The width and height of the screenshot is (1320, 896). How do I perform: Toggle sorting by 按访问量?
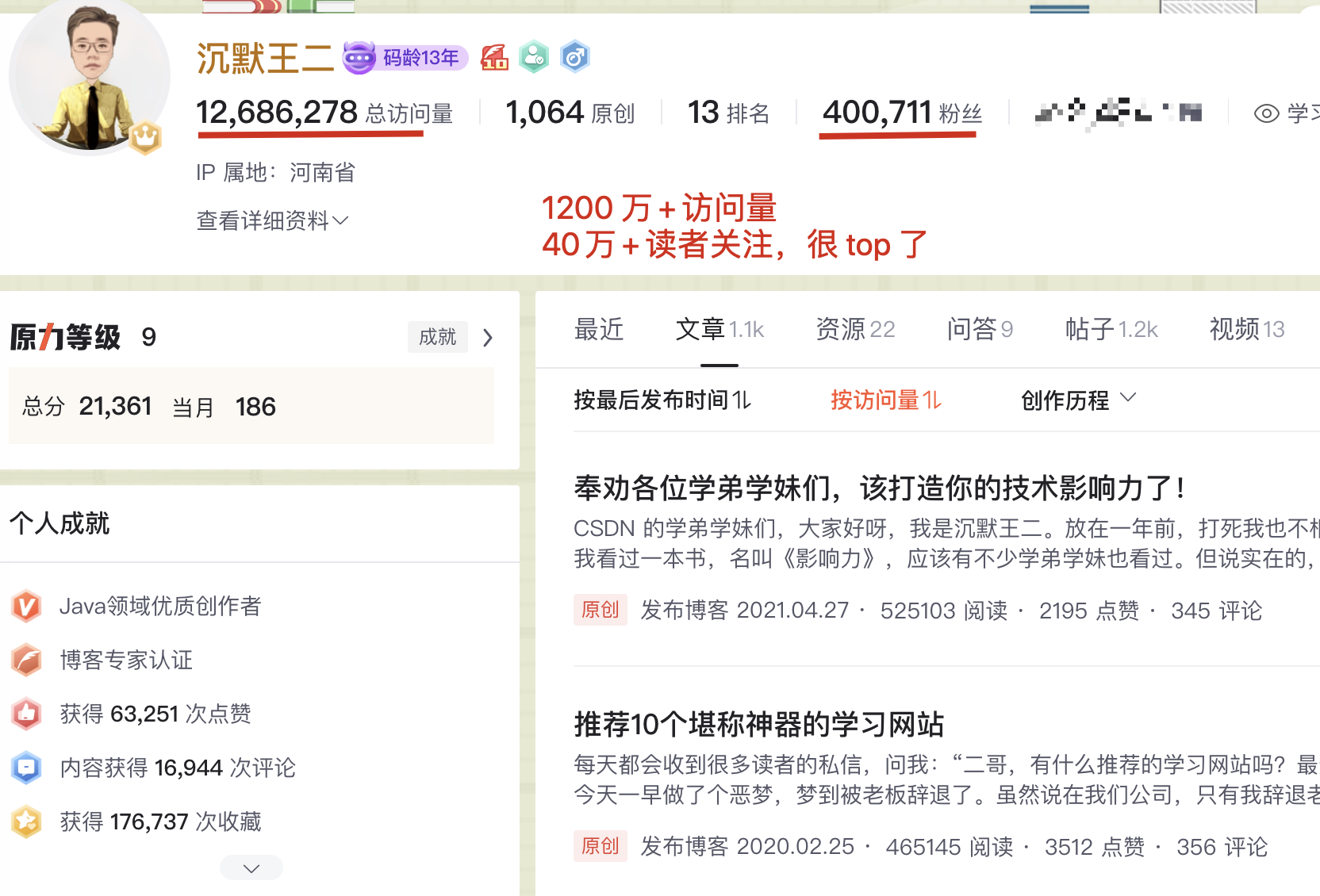point(884,400)
